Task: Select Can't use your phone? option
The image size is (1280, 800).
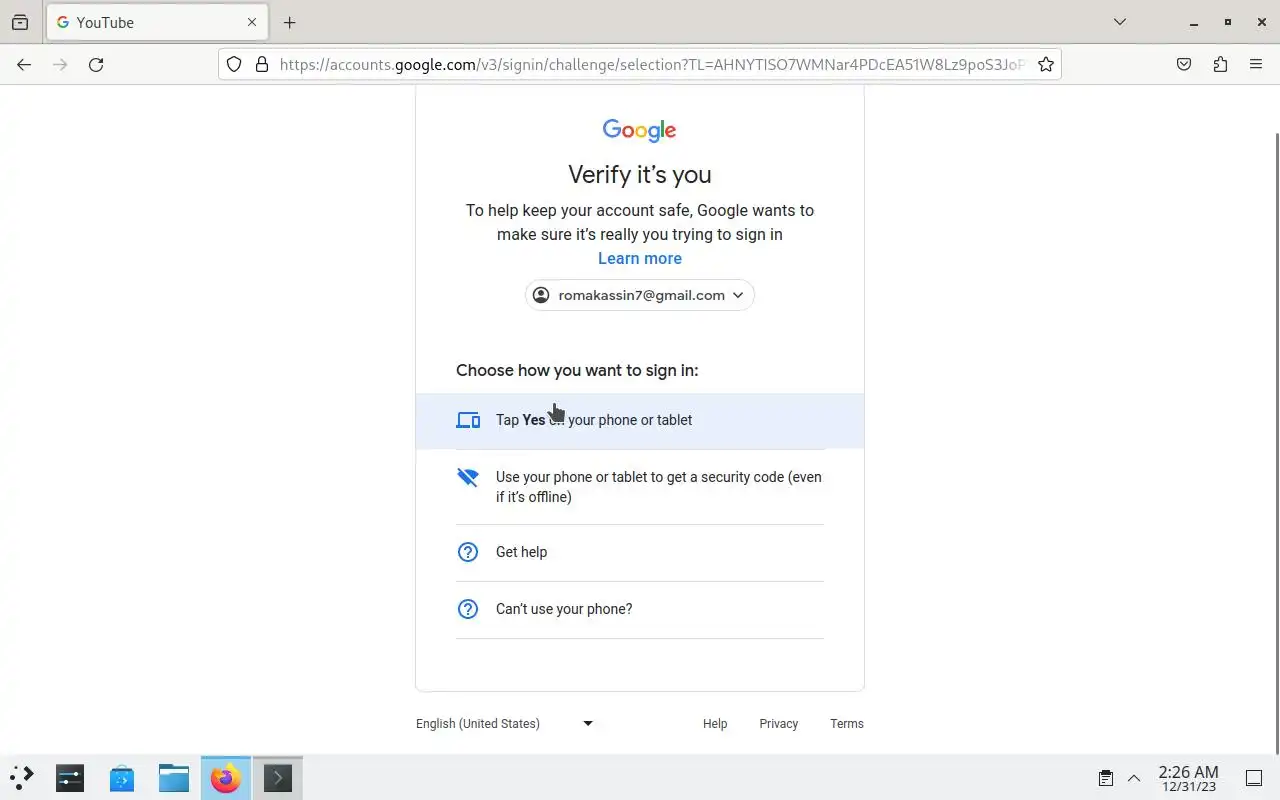Action: point(640,609)
